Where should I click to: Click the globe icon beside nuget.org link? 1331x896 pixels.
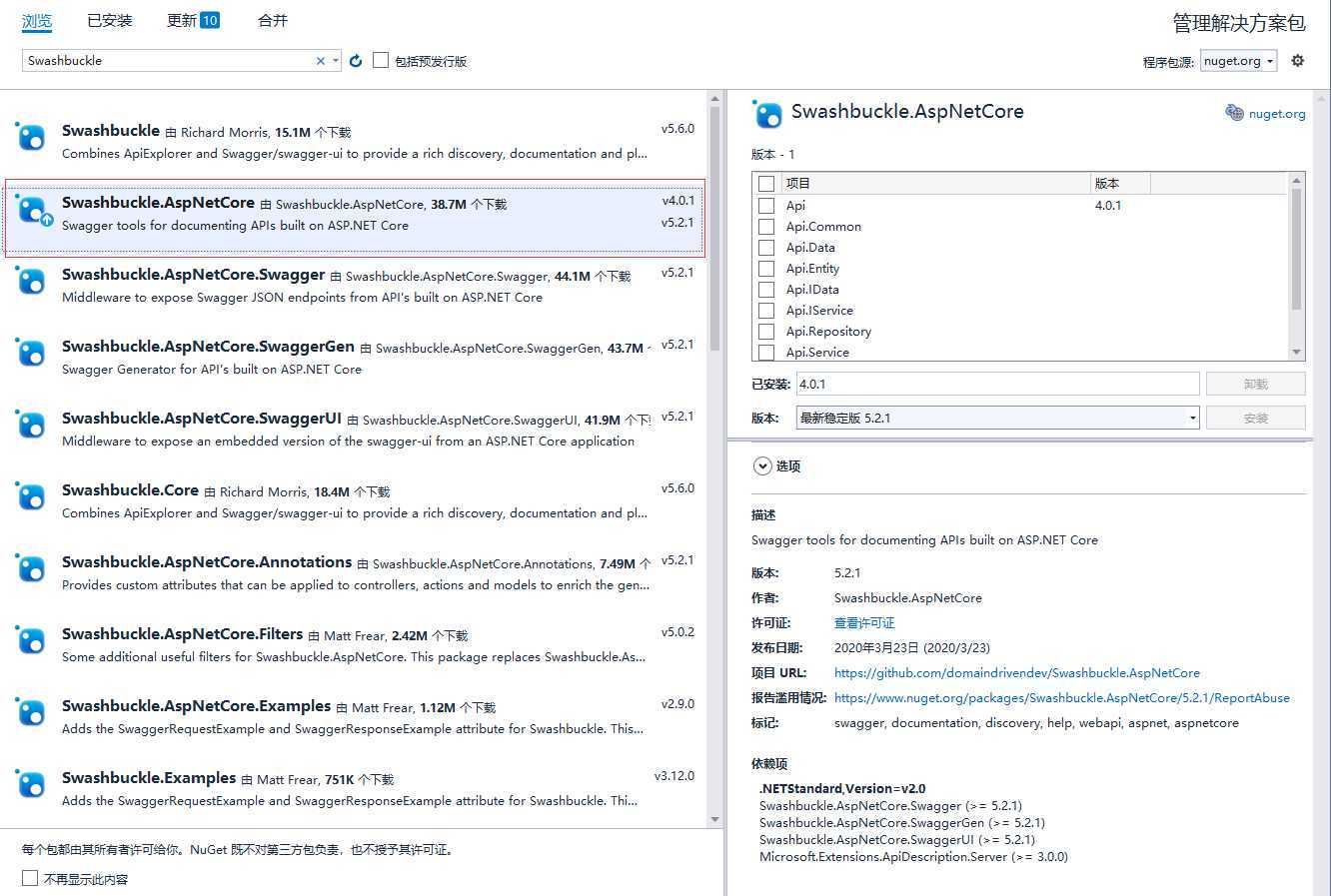click(1234, 113)
